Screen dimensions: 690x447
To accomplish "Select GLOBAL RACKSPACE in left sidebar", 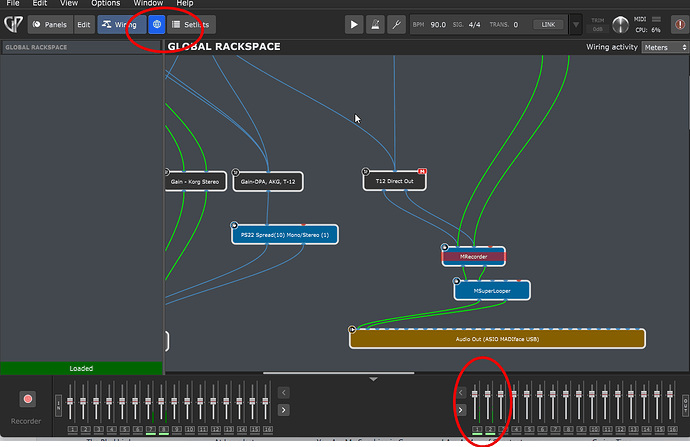I will 81,47.
